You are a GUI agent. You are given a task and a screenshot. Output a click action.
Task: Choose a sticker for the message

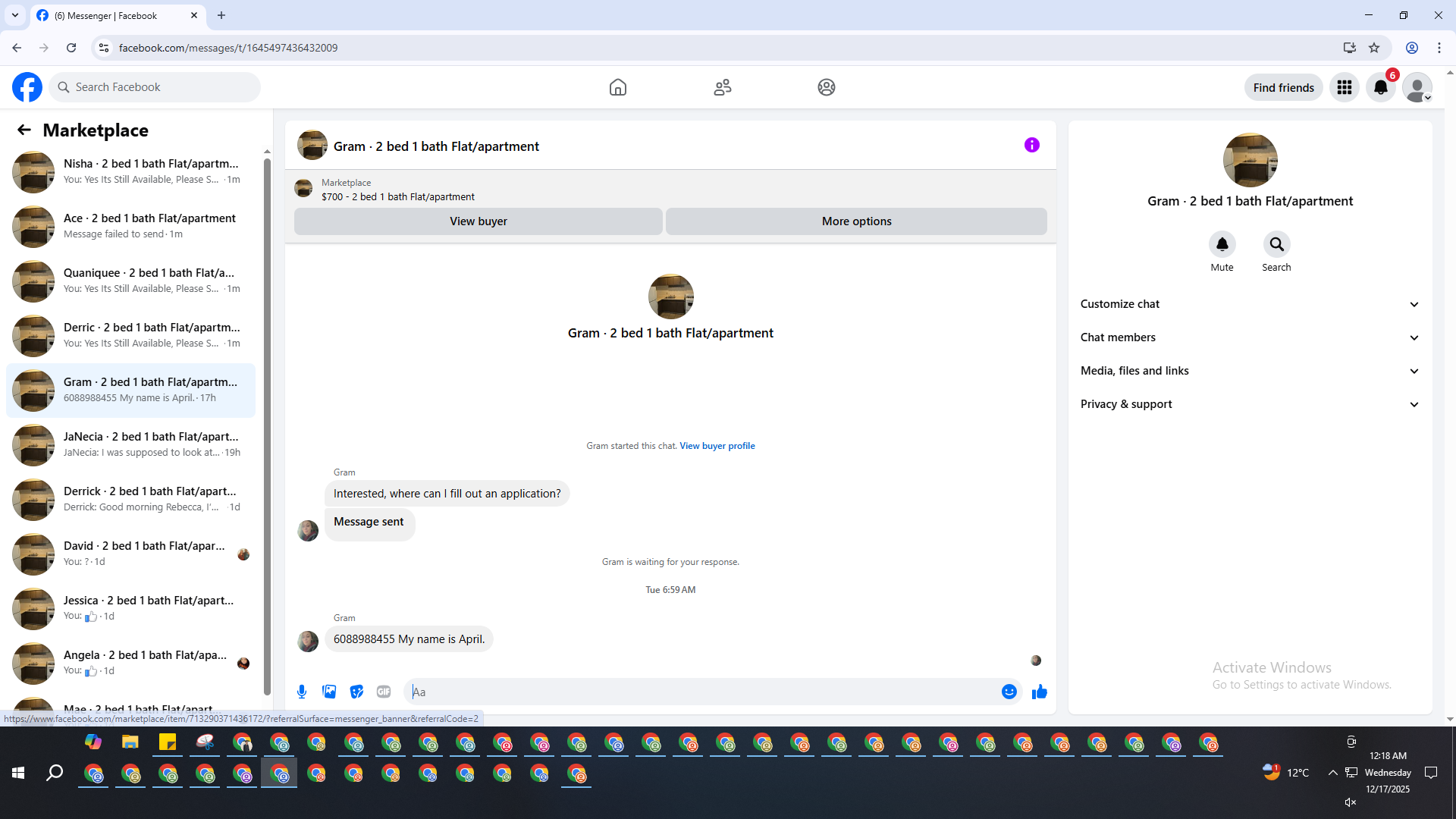pyautogui.click(x=356, y=692)
